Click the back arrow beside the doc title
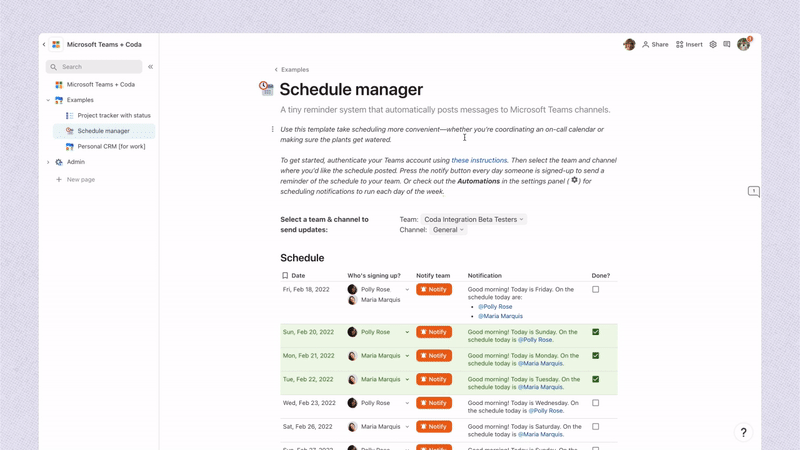The height and width of the screenshot is (450, 800). [44, 44]
